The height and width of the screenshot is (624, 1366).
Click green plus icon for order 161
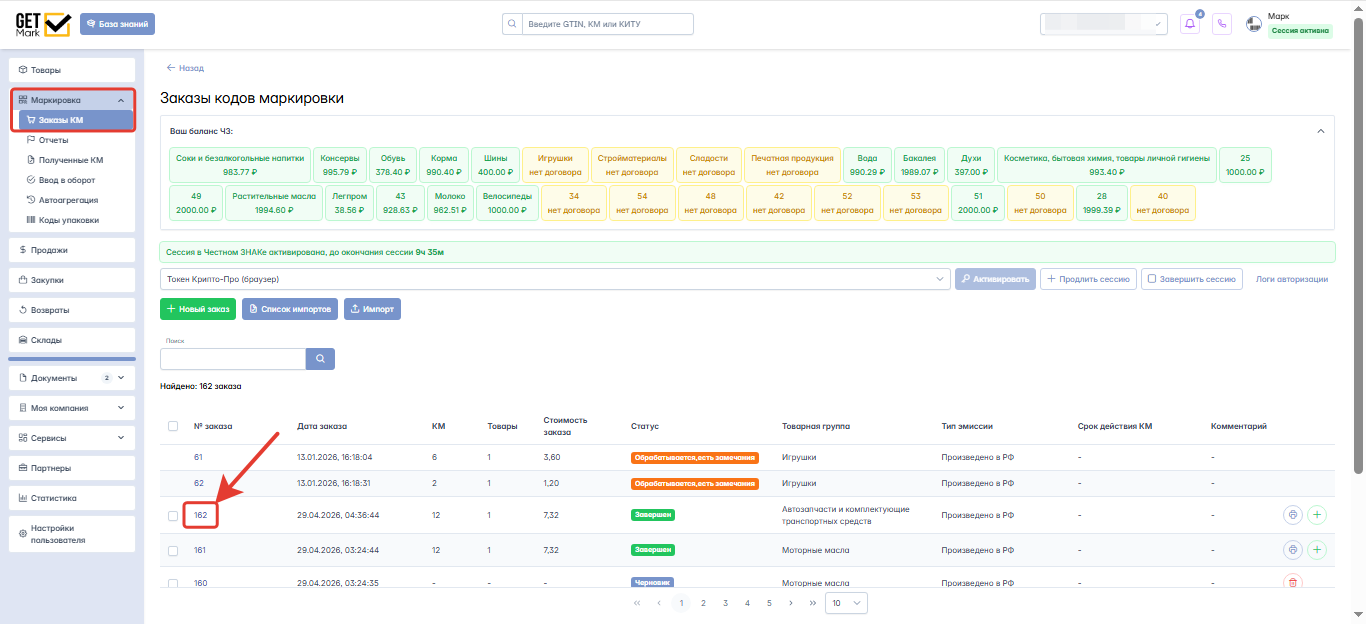tap(1317, 550)
